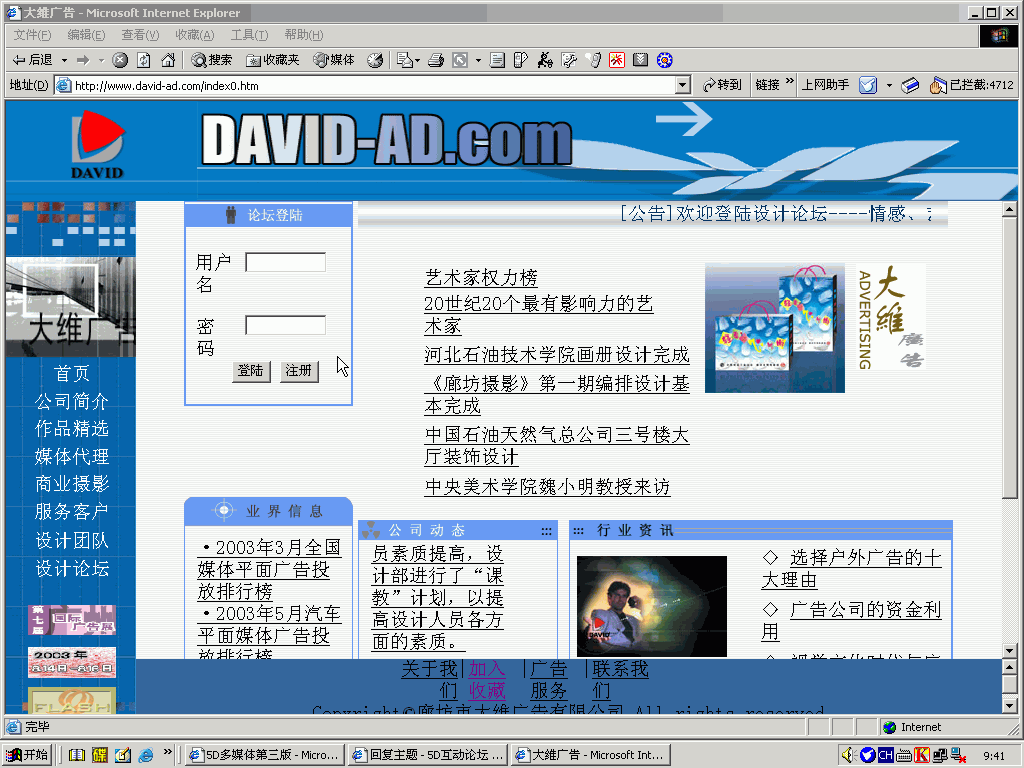
Task: Click the Refresh page toolbar icon
Action: pos(144,60)
